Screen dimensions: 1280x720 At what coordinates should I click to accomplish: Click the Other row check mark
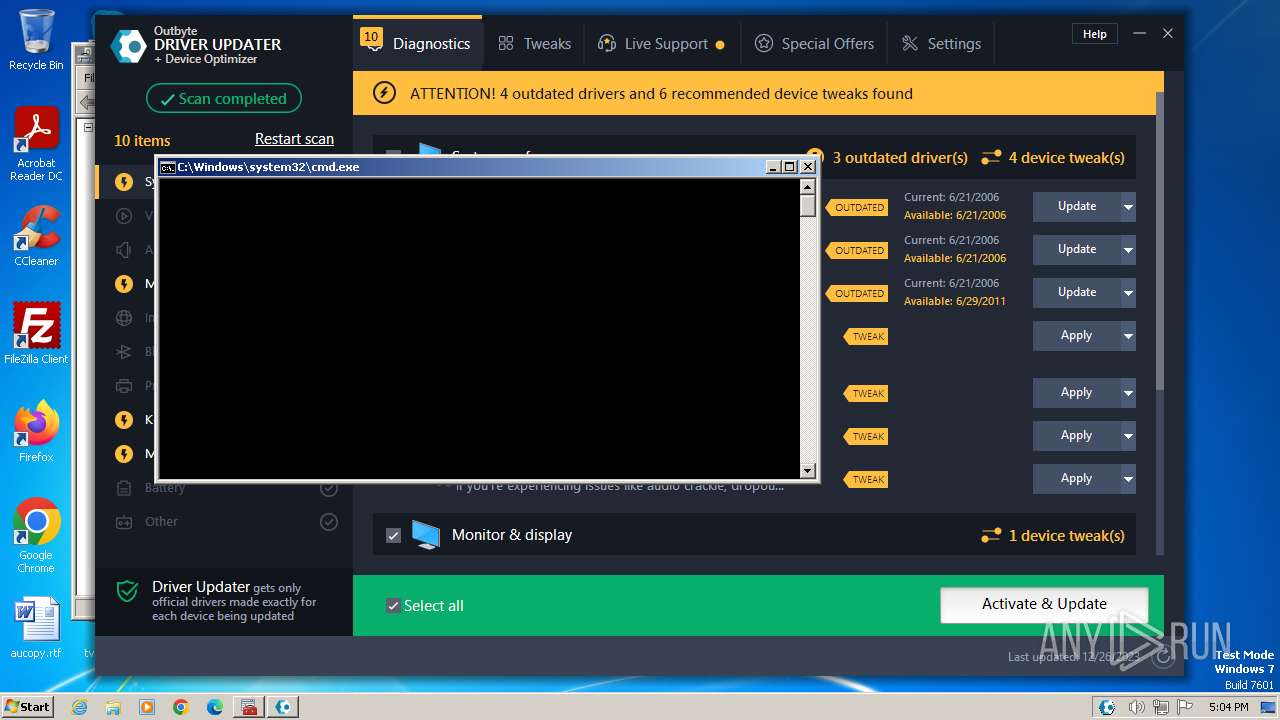click(x=328, y=522)
